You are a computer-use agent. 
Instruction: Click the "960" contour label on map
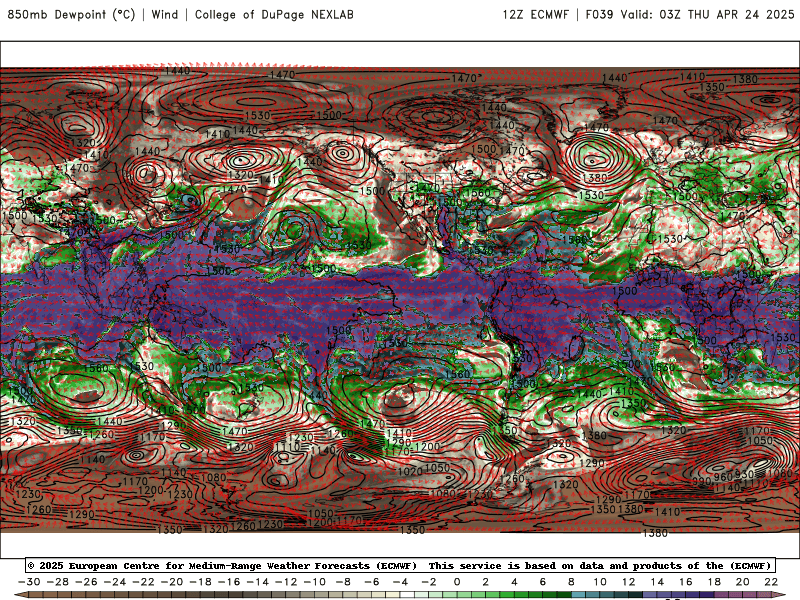tap(723, 477)
